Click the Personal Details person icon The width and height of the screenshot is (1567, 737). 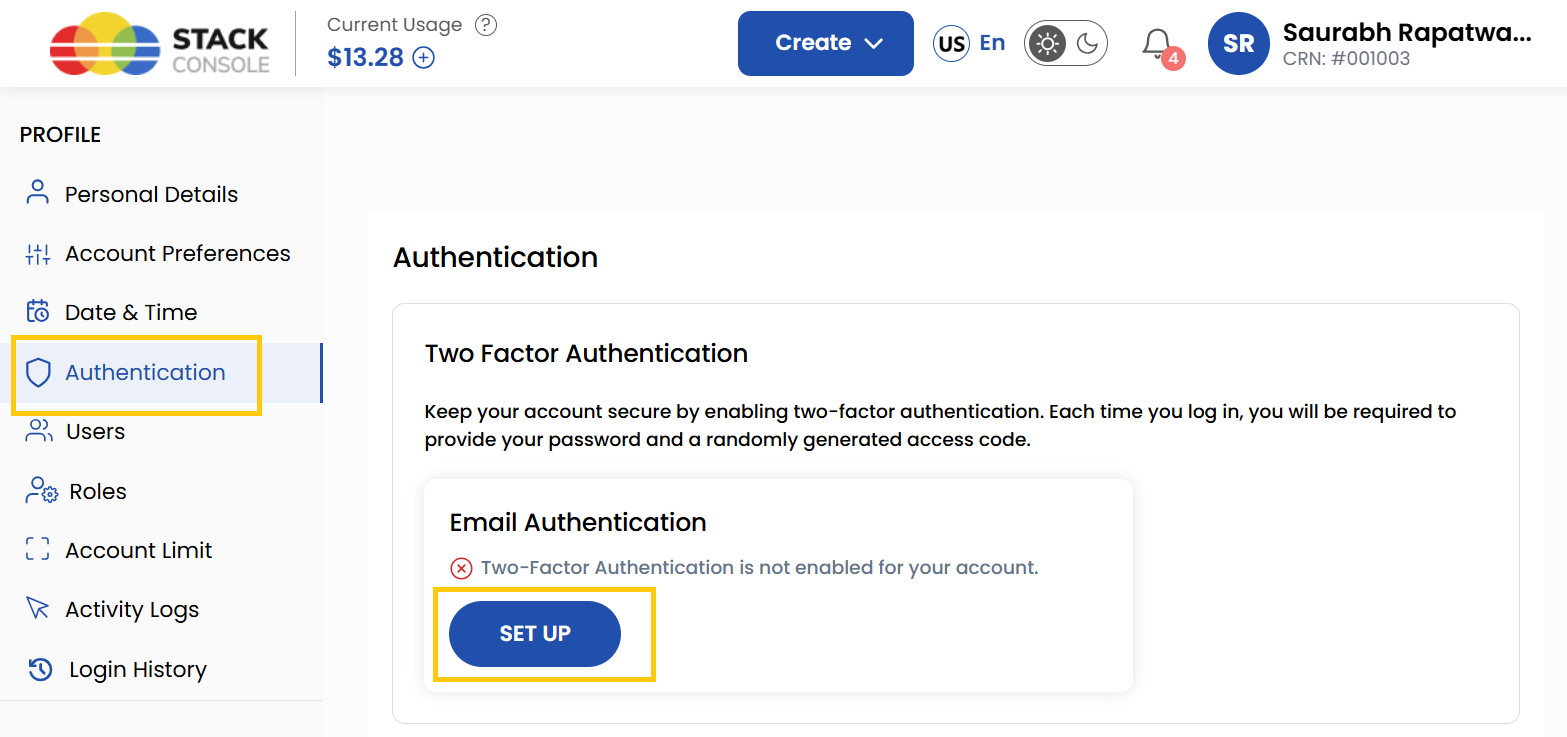coord(37,193)
